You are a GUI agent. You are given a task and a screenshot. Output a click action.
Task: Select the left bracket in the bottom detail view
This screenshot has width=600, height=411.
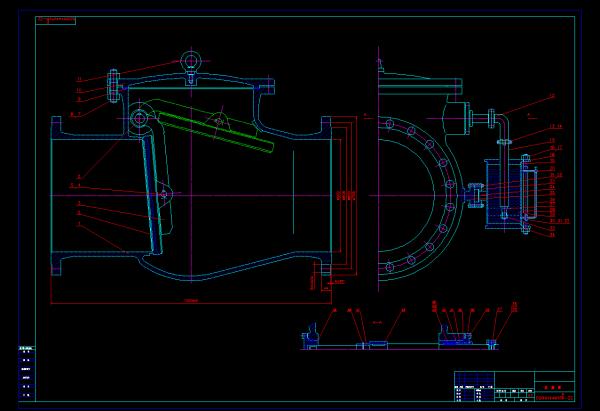pos(310,337)
